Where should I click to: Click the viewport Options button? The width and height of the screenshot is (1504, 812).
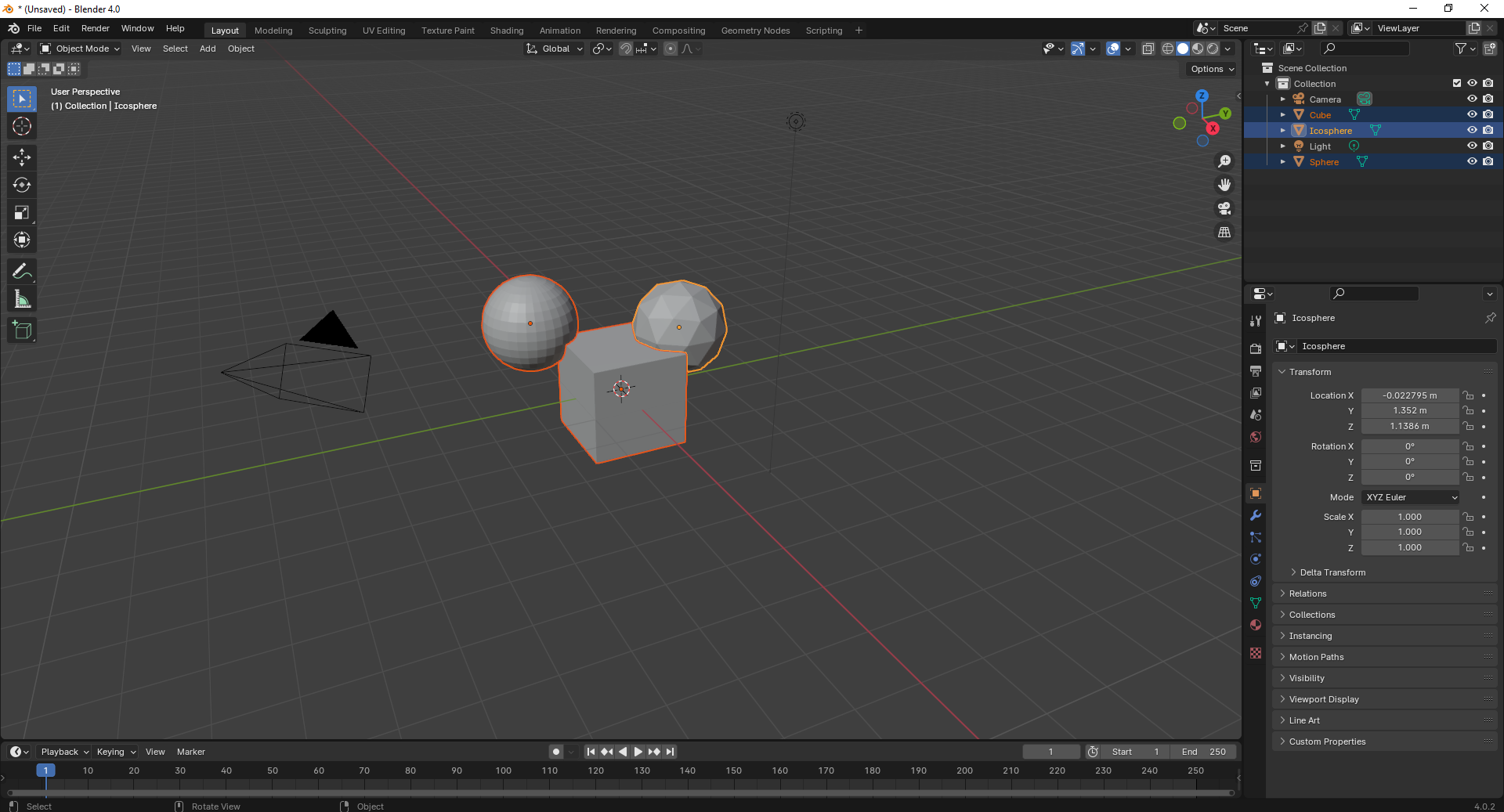1212,69
